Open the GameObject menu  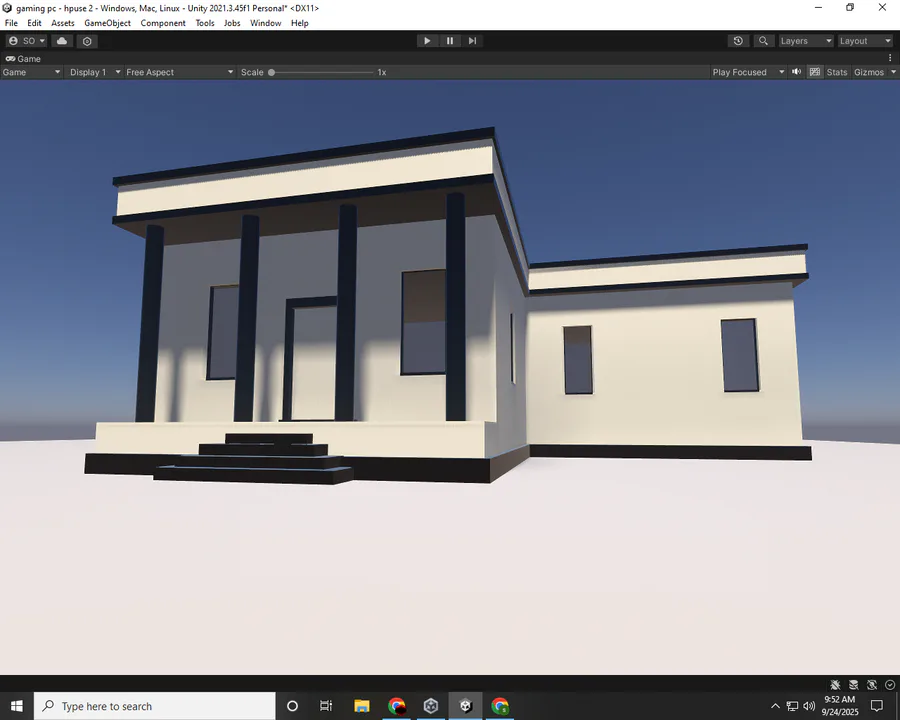pos(107,23)
